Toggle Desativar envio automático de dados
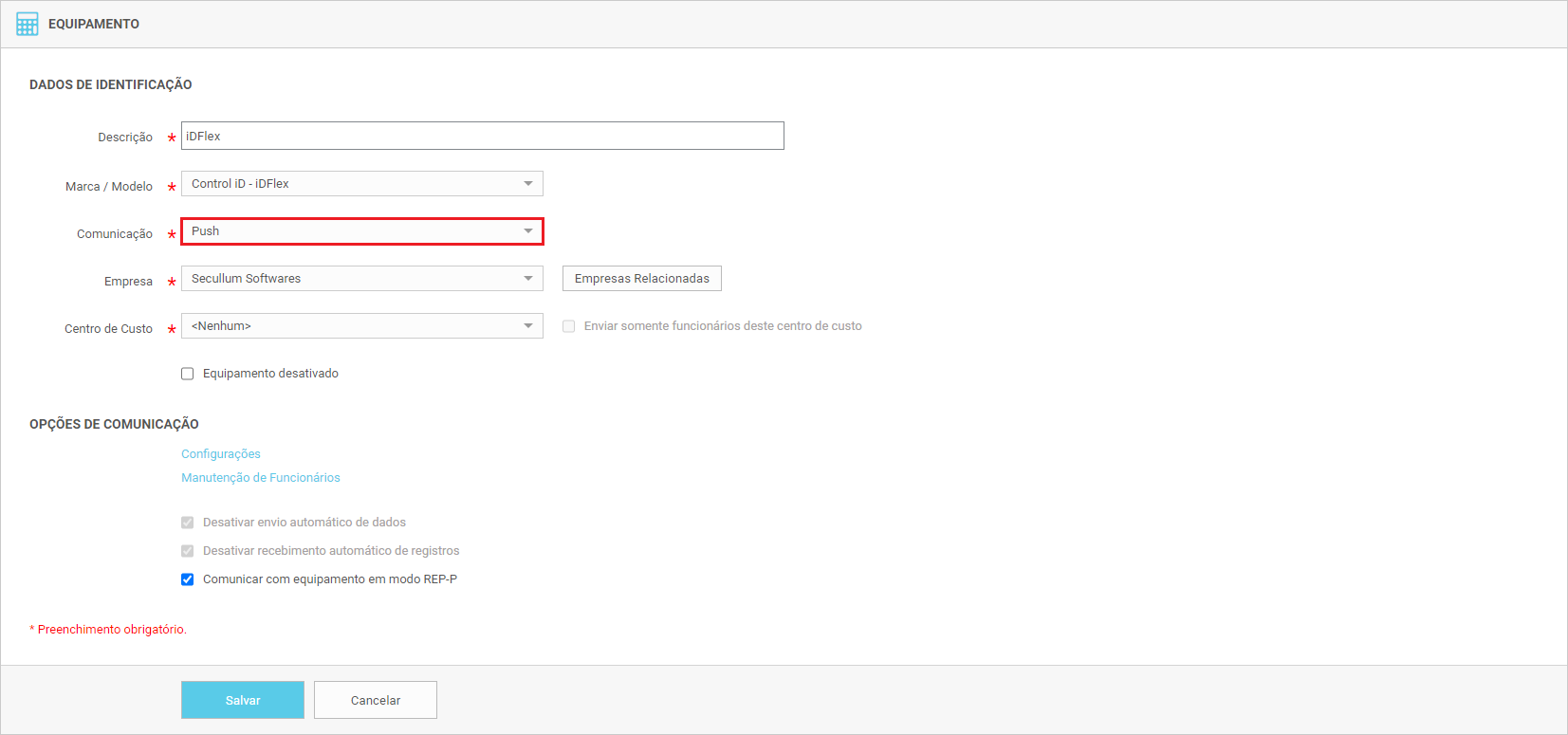The height and width of the screenshot is (735, 1568). coord(188,523)
